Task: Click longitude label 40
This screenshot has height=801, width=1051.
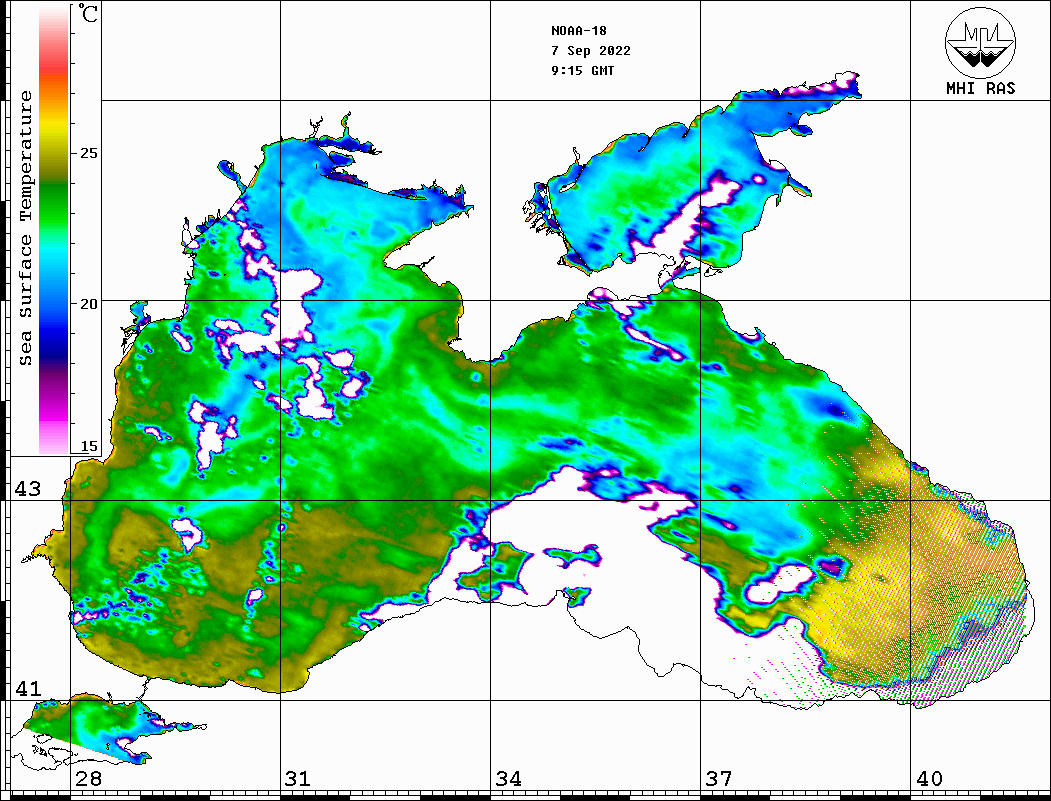Action: point(929,779)
